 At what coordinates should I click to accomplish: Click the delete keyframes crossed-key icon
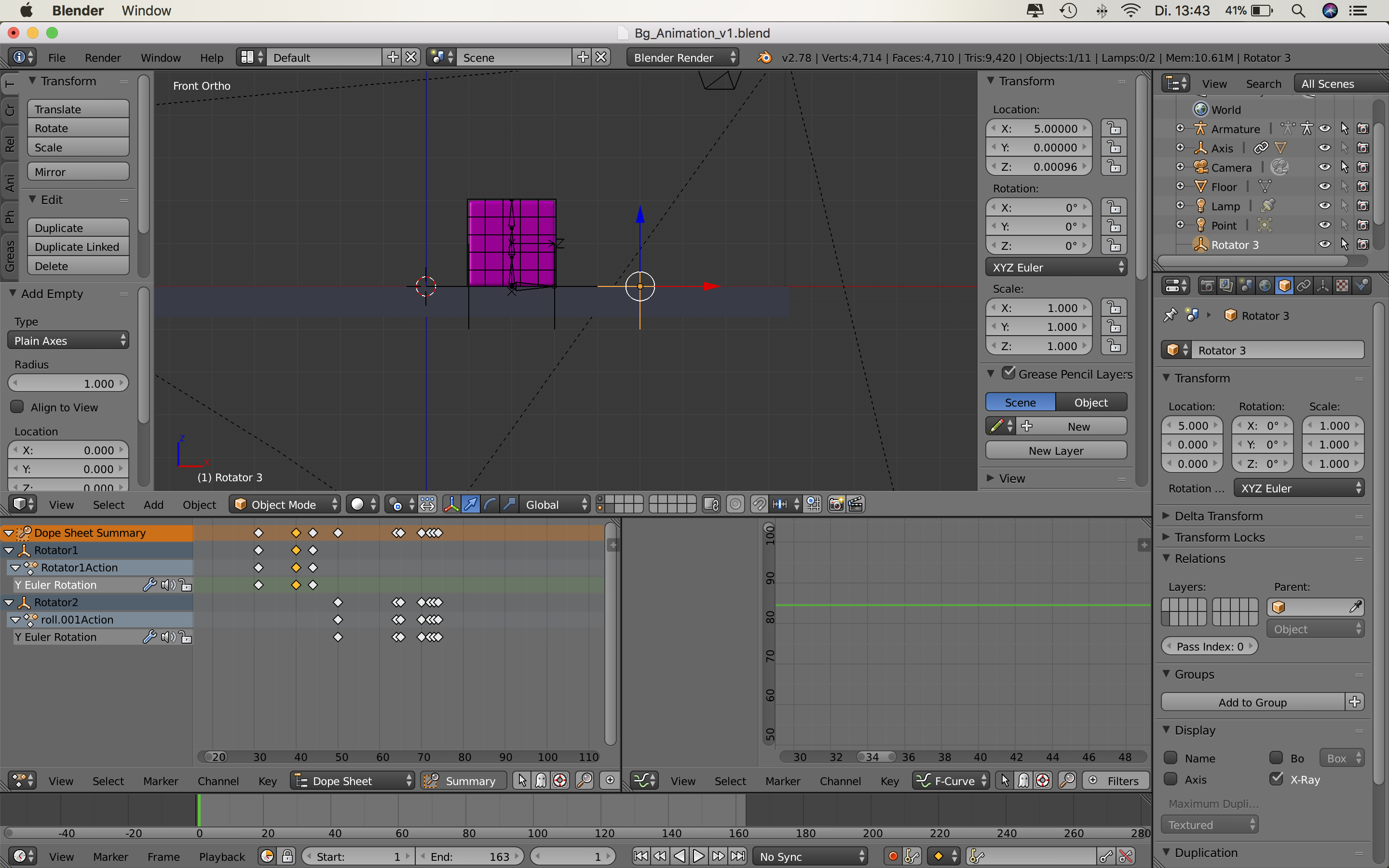[x=1126, y=856]
